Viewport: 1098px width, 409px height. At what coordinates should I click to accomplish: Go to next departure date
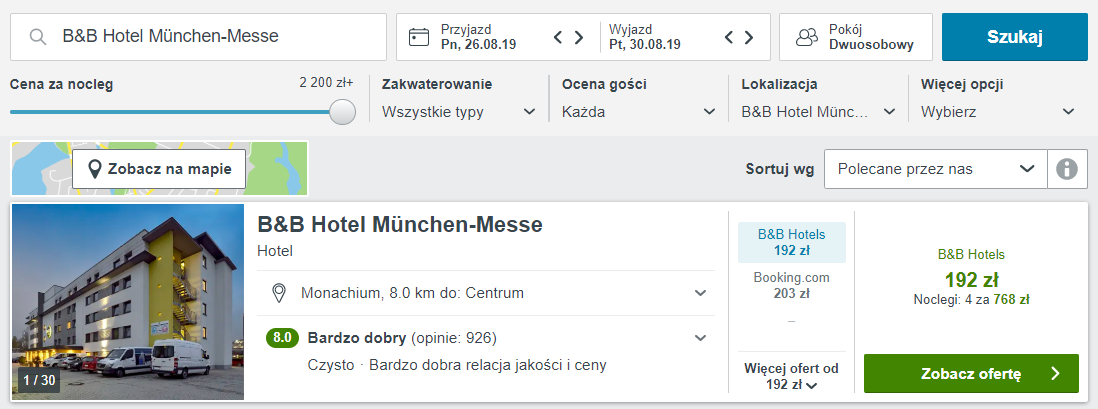pyautogui.click(x=749, y=37)
